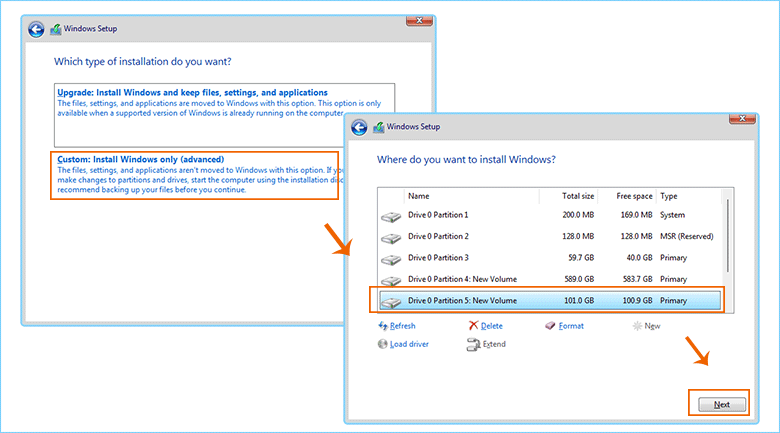Click the New starburst icon
The image size is (780, 433).
tap(637, 326)
